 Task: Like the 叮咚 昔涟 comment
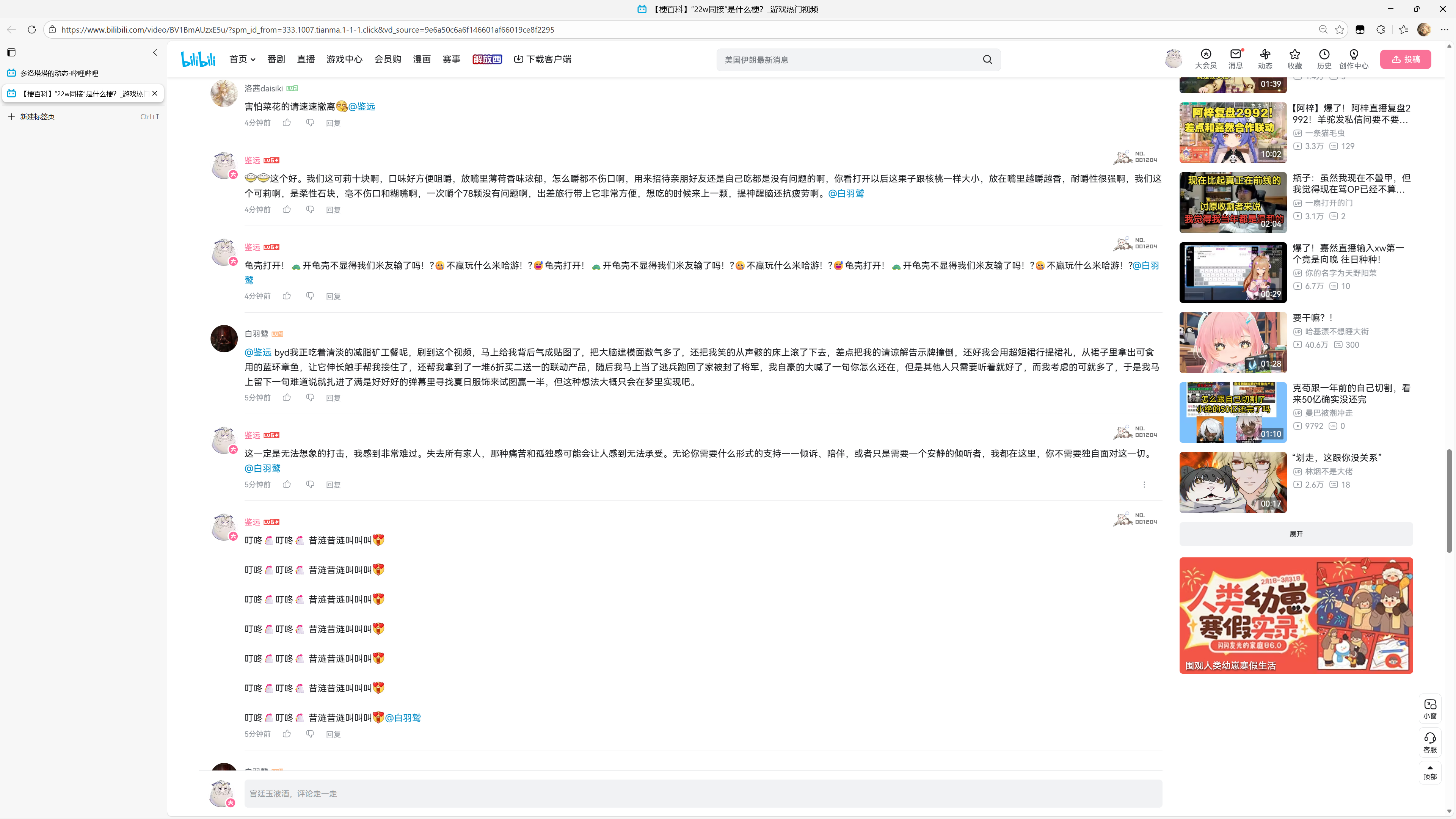point(287,734)
